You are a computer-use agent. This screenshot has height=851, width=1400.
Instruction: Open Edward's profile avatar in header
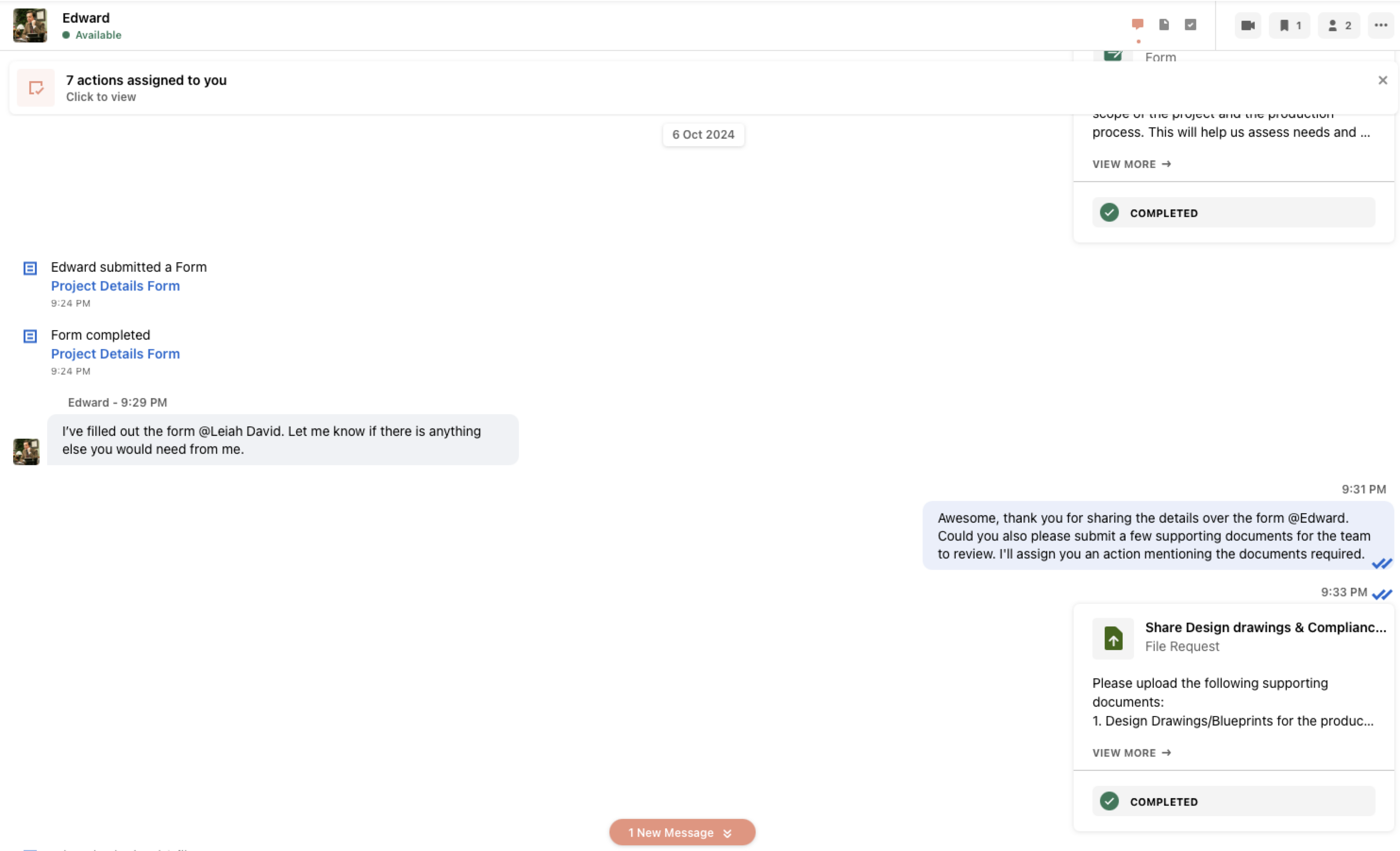[x=30, y=25]
